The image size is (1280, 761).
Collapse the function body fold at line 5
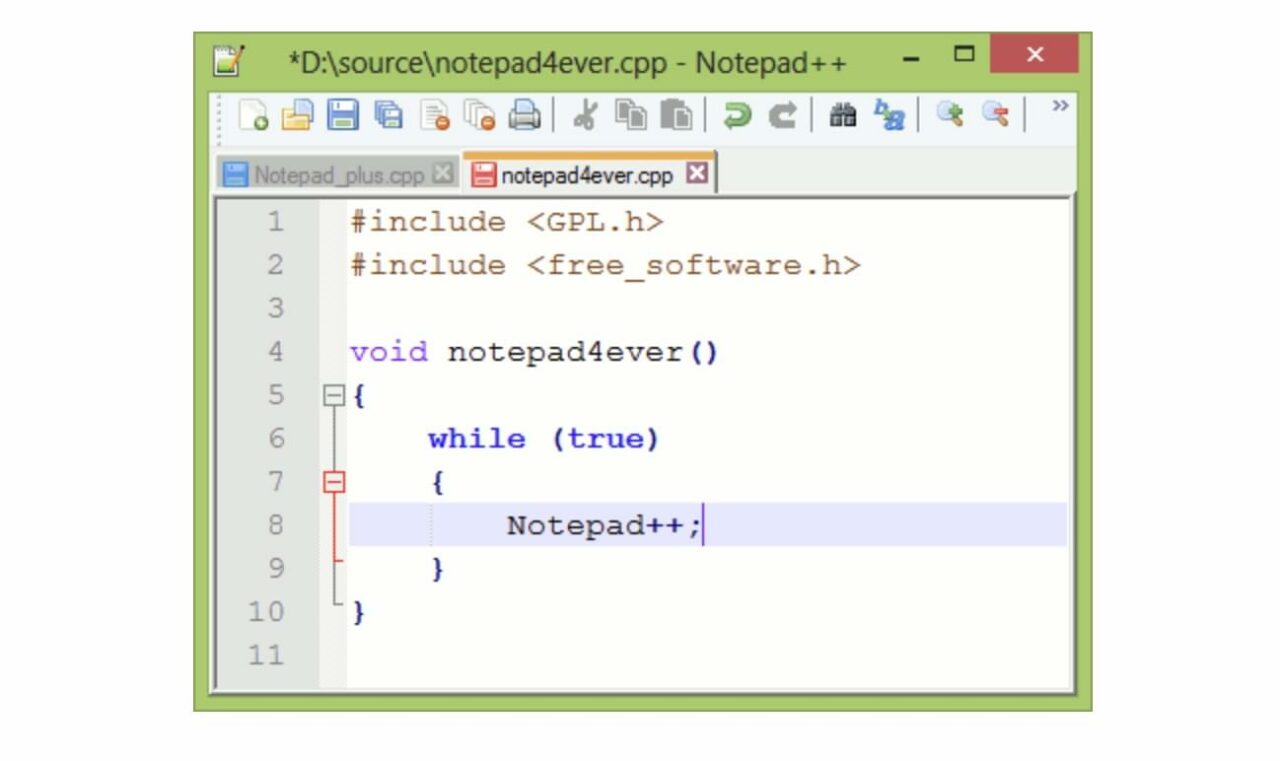(x=333, y=395)
